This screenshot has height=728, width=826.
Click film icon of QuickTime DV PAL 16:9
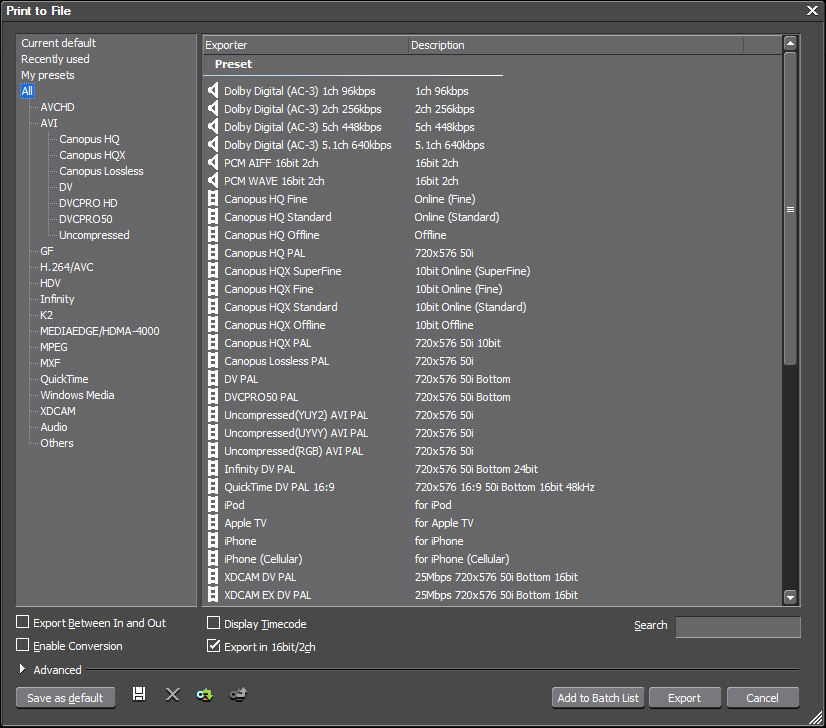213,487
